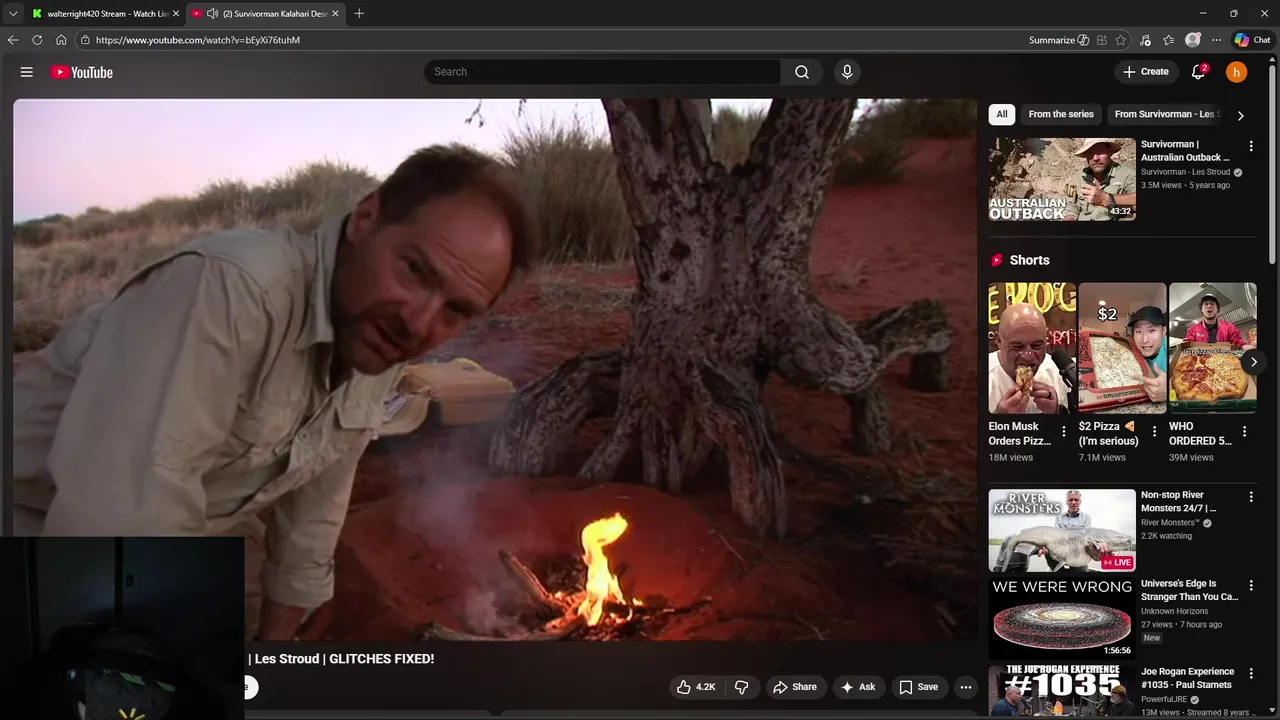The width and height of the screenshot is (1280, 720).
Task: Open YouTube notifications bell
Action: point(1198,72)
